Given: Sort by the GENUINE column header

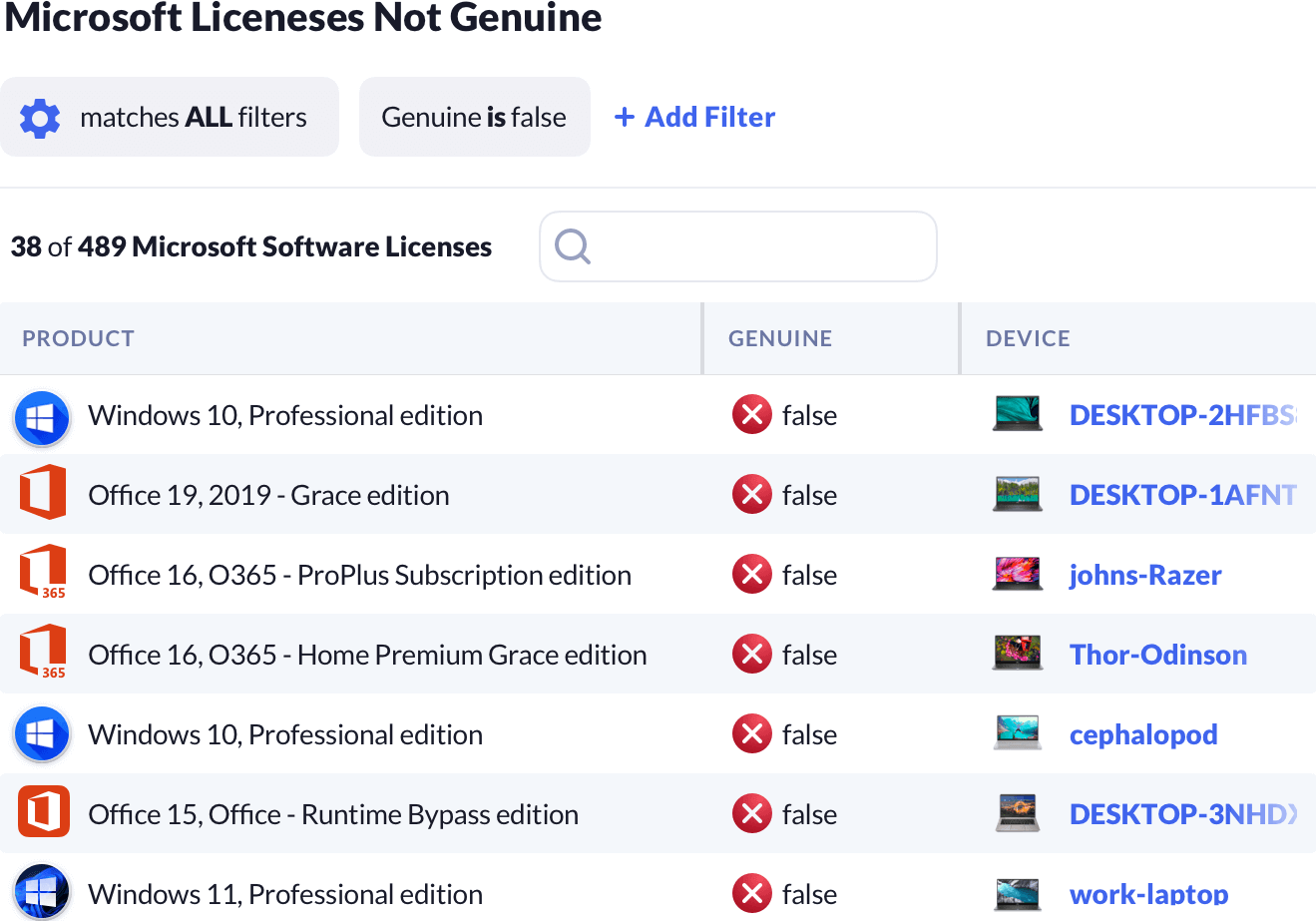Looking at the screenshot, I should tap(779, 339).
